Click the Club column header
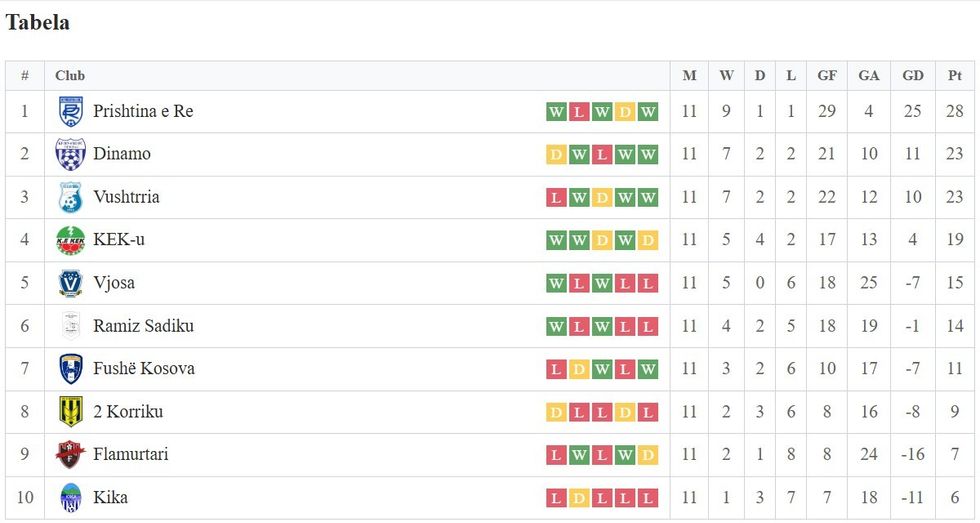 pos(70,76)
